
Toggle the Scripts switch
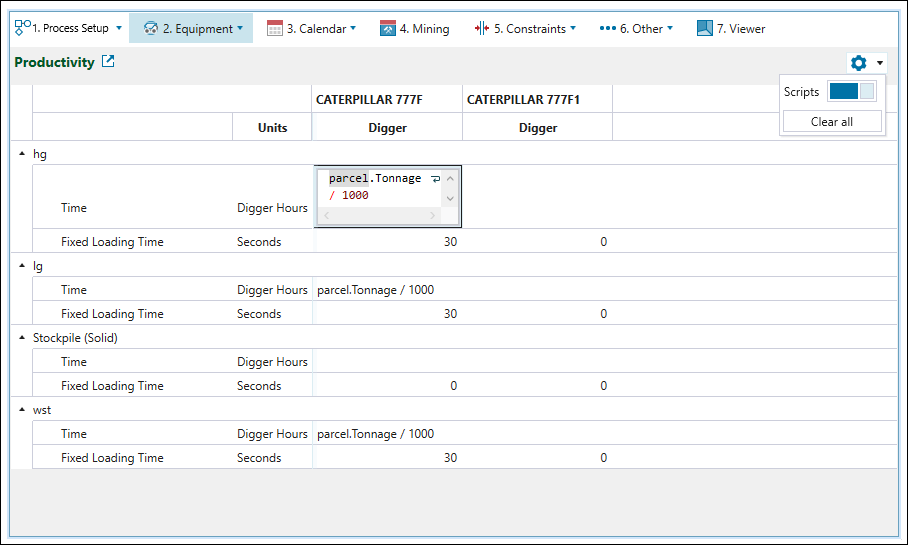tap(851, 91)
